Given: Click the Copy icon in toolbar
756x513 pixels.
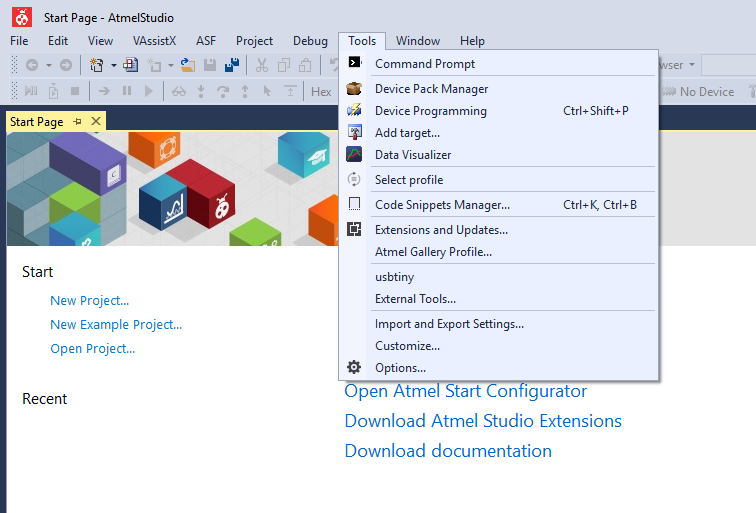Looking at the screenshot, I should (284, 65).
